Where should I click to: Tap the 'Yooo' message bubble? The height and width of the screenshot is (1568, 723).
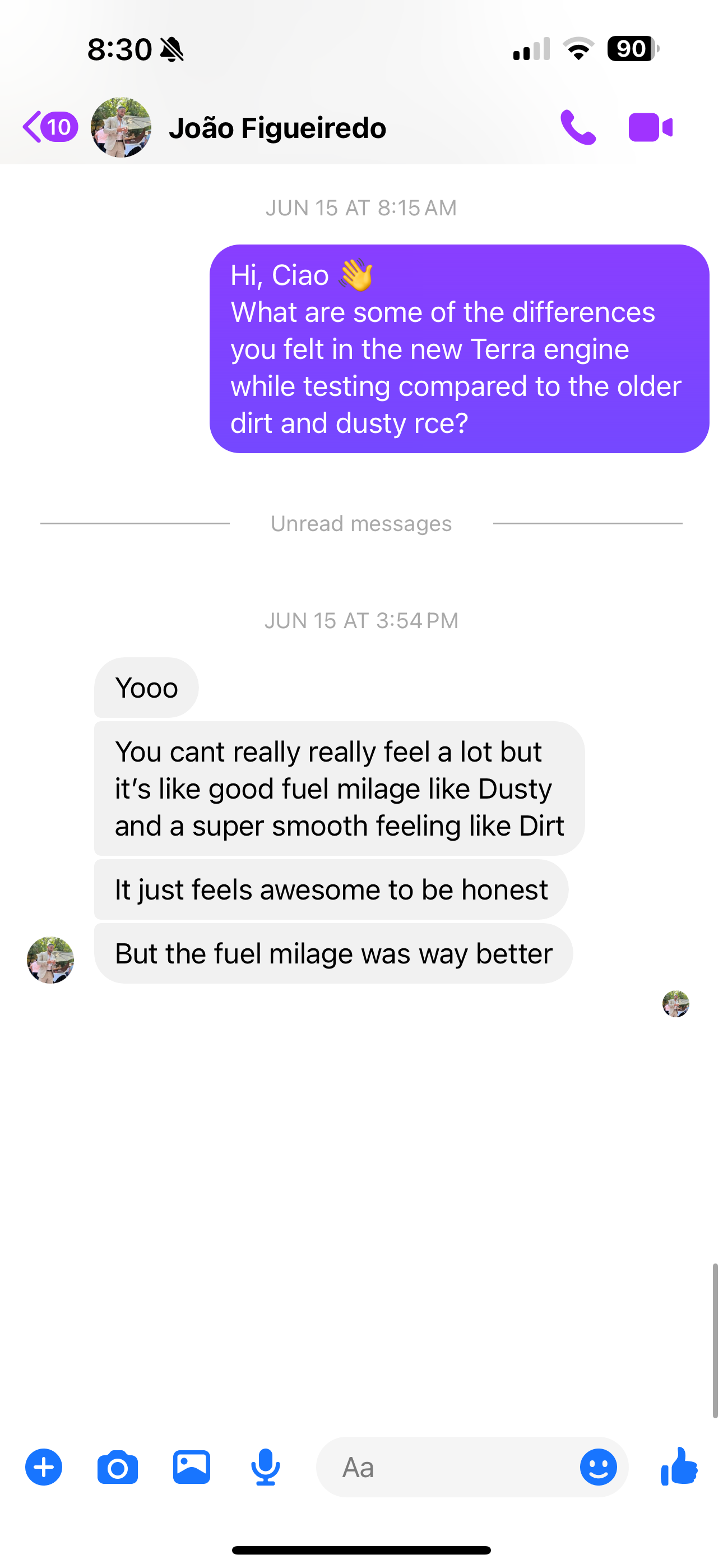pyautogui.click(x=146, y=688)
